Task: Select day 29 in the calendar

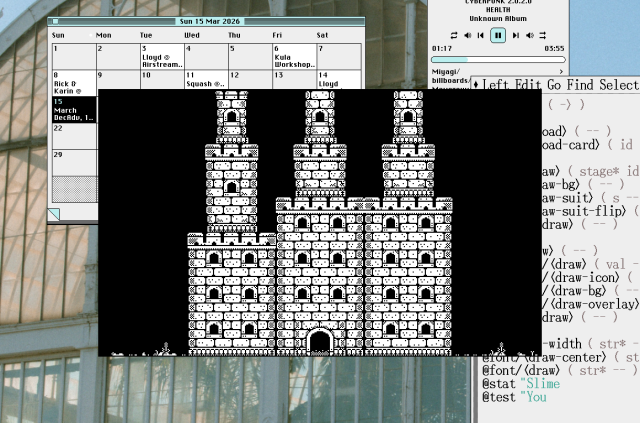Action: point(74,163)
